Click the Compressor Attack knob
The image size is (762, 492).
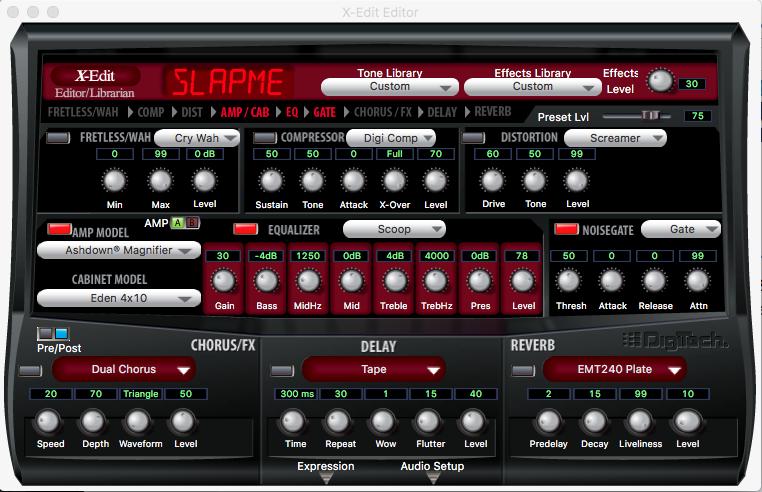[x=353, y=181]
